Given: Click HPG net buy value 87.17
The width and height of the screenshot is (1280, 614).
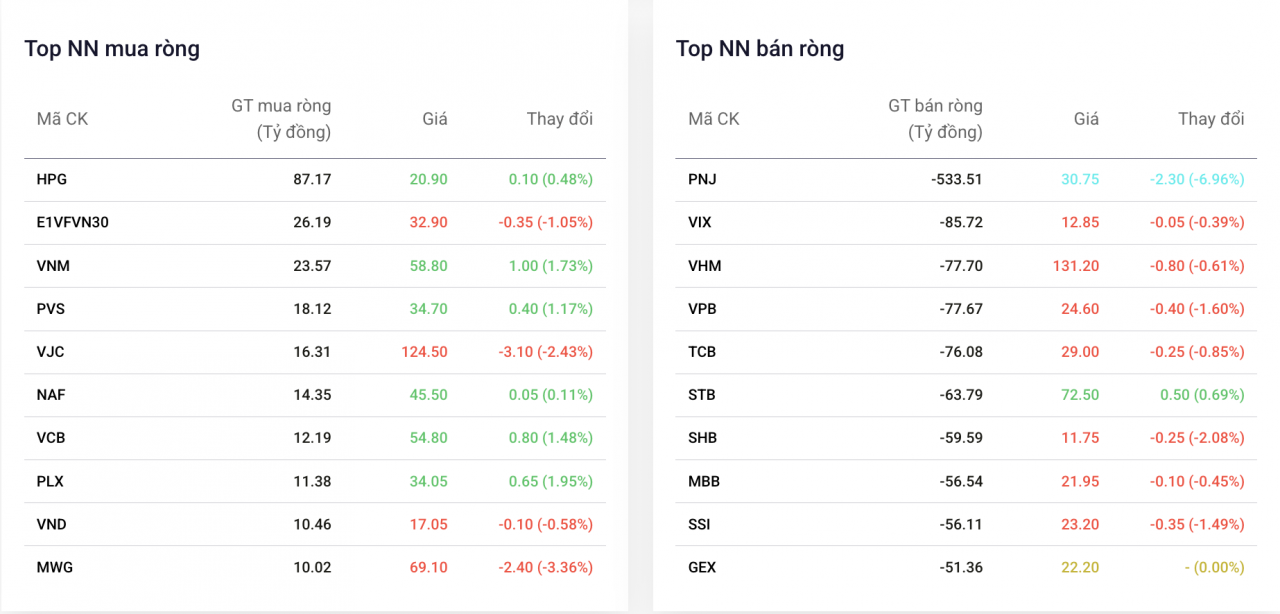Looking at the screenshot, I should pos(312,179).
